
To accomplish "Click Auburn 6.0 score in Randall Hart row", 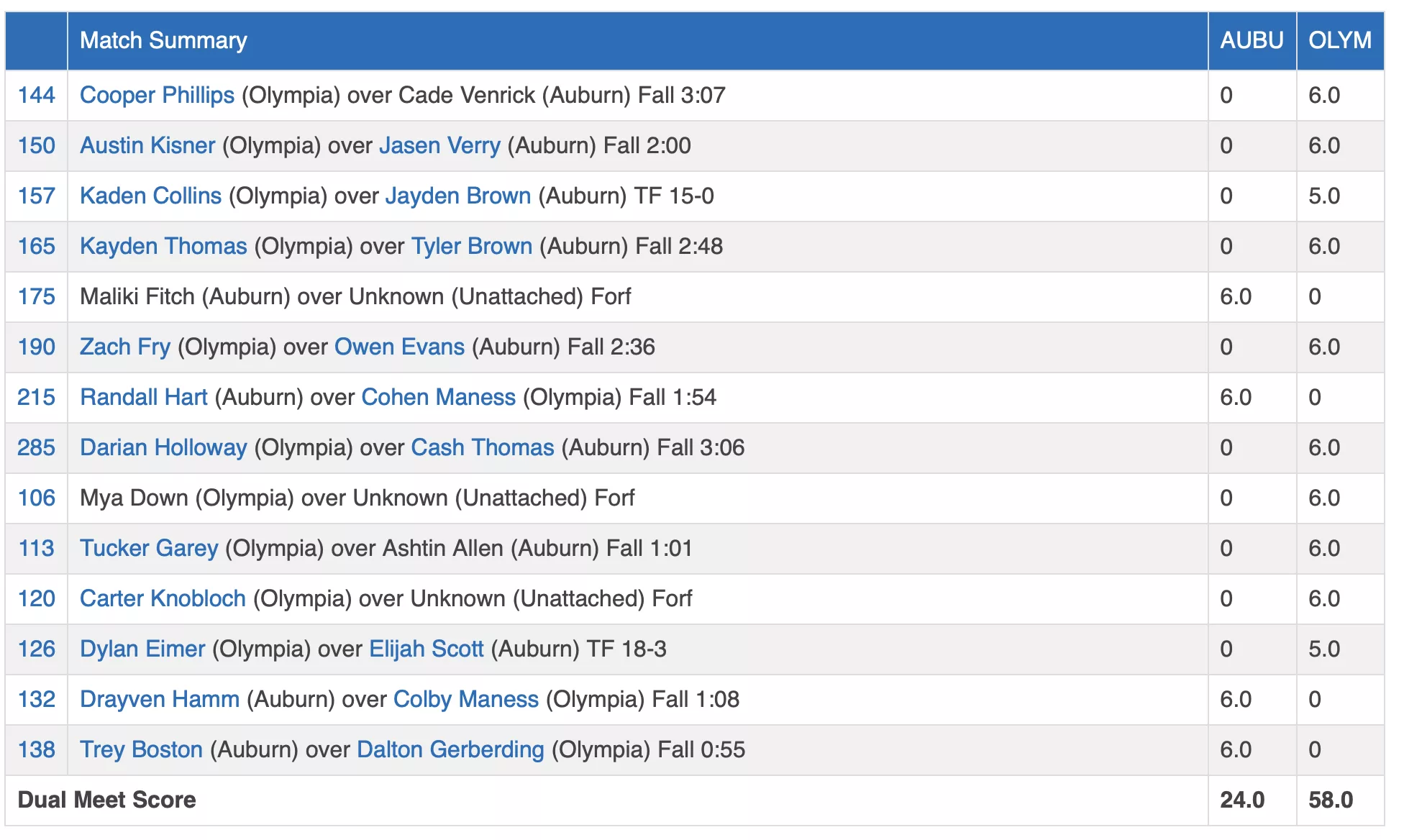I will coord(1236,397).
